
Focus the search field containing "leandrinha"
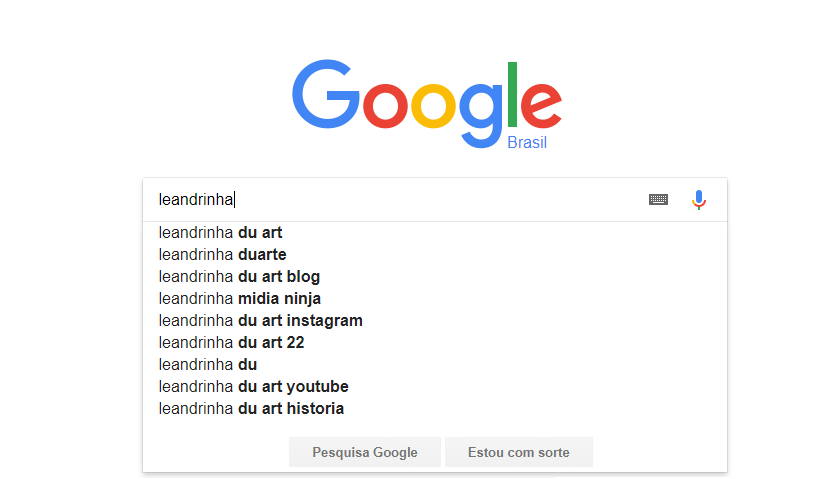click(400, 200)
